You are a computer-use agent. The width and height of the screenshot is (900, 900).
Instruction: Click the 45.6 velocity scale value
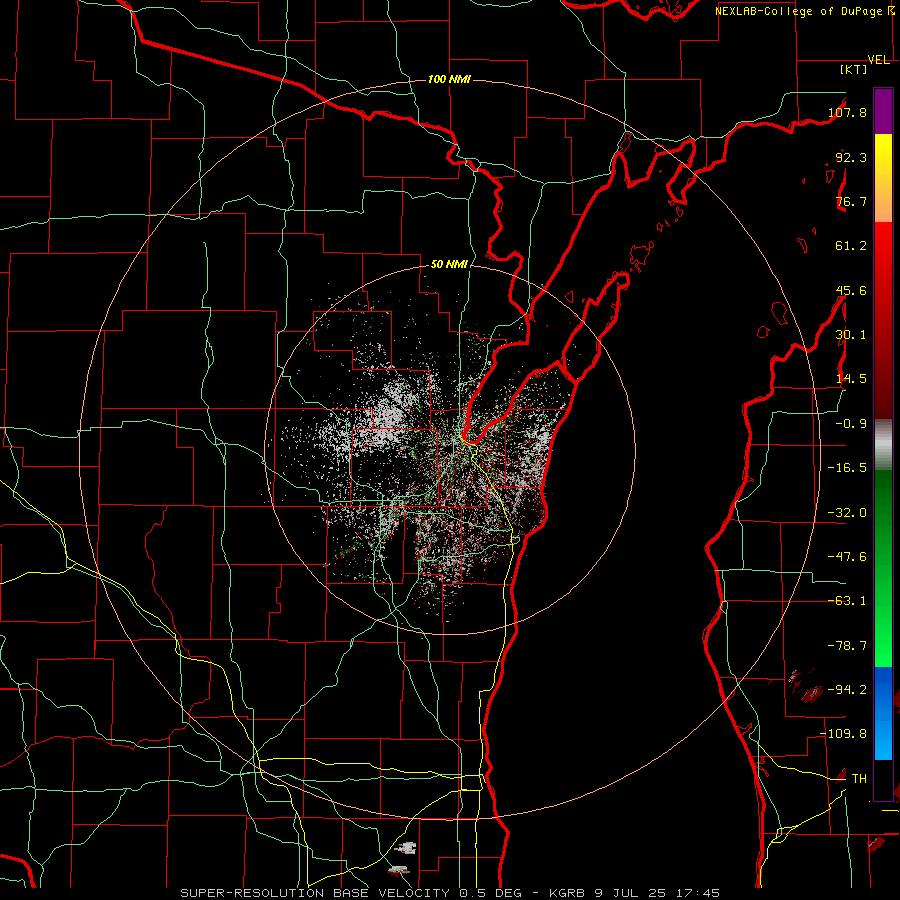coord(851,290)
